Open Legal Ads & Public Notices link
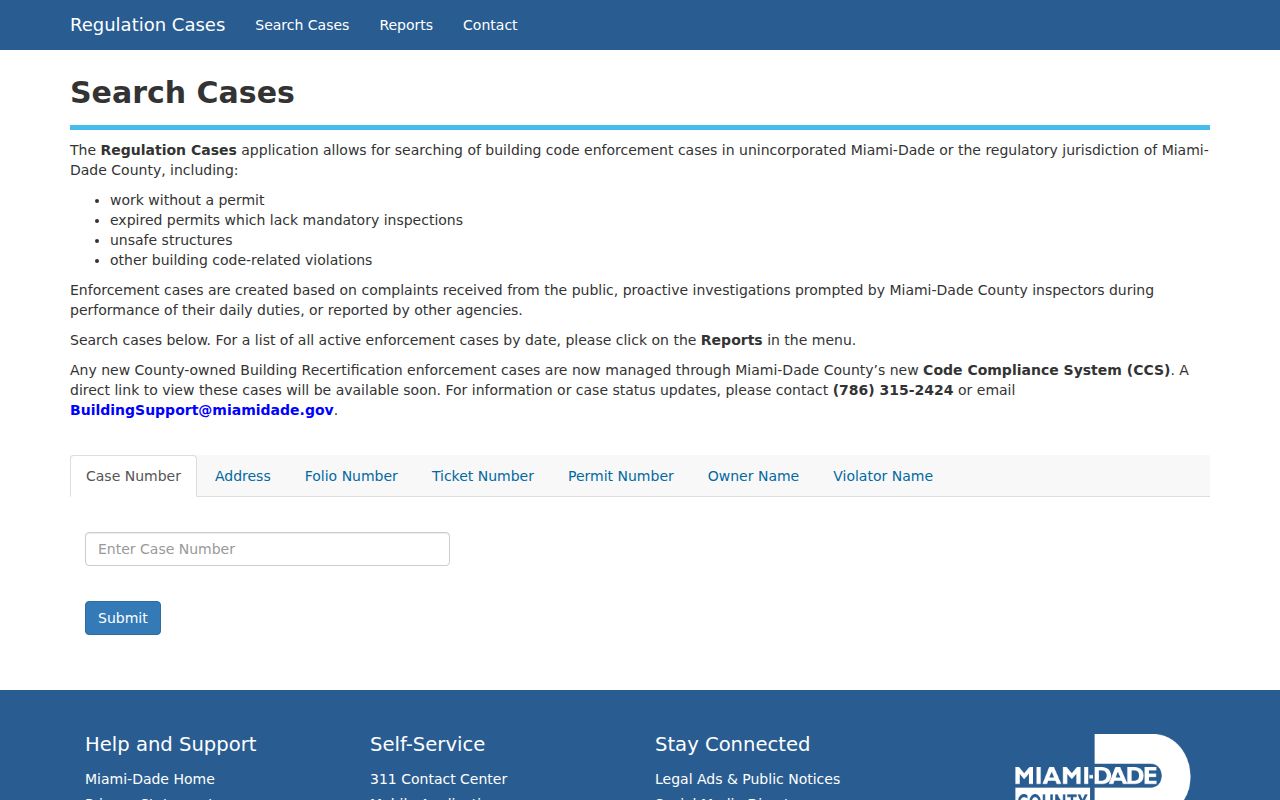 (x=747, y=779)
